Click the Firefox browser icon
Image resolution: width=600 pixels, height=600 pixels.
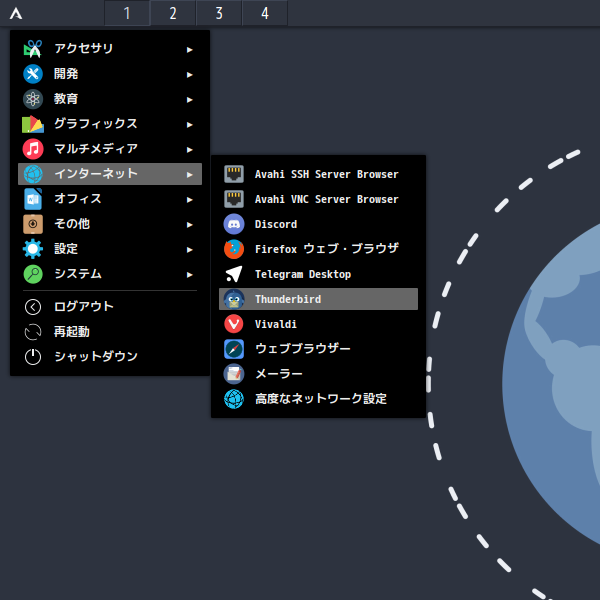[234, 249]
